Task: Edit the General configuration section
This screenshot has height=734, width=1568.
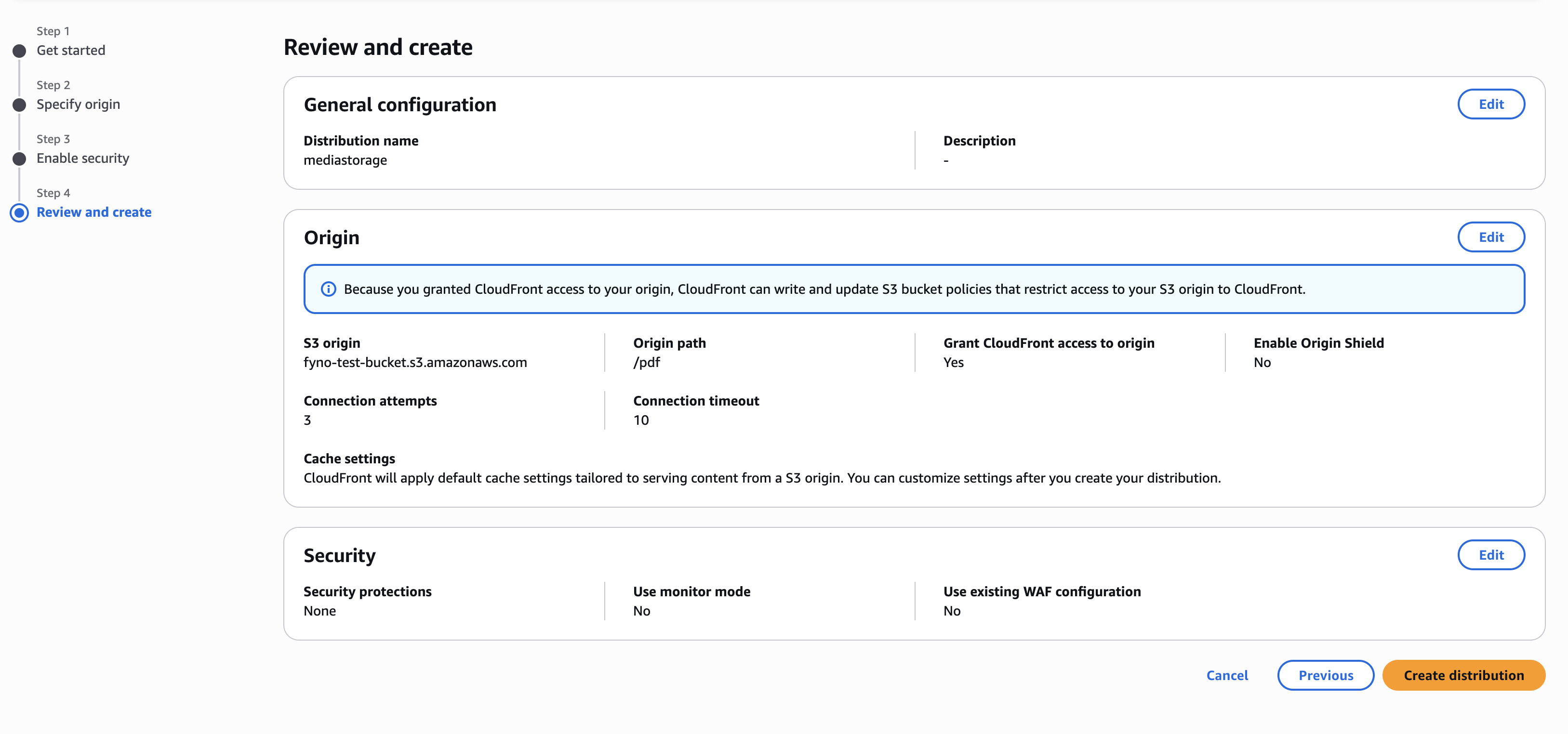Action: (x=1491, y=104)
